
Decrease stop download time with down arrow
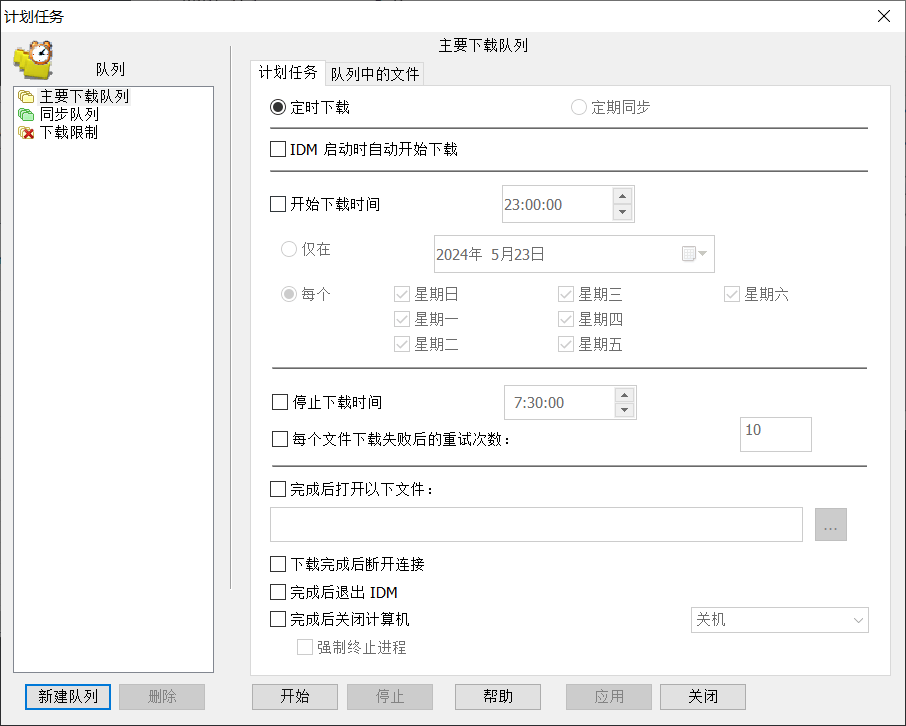click(624, 410)
